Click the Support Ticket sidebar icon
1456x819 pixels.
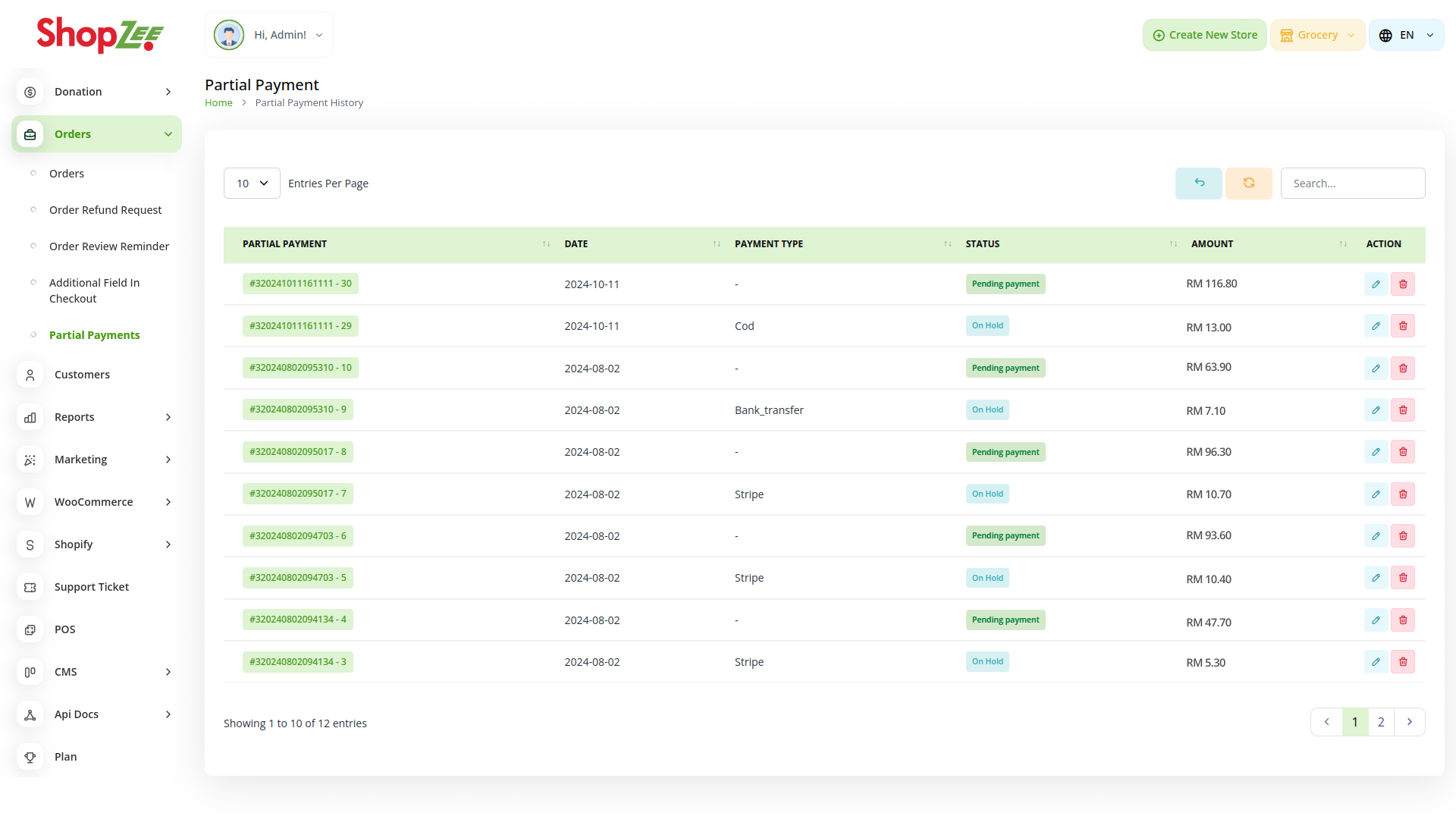[x=30, y=587]
